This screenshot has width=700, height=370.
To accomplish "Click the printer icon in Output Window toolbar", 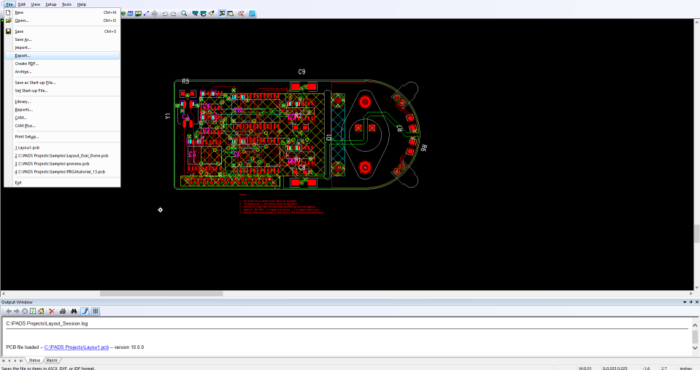I will pos(63,311).
